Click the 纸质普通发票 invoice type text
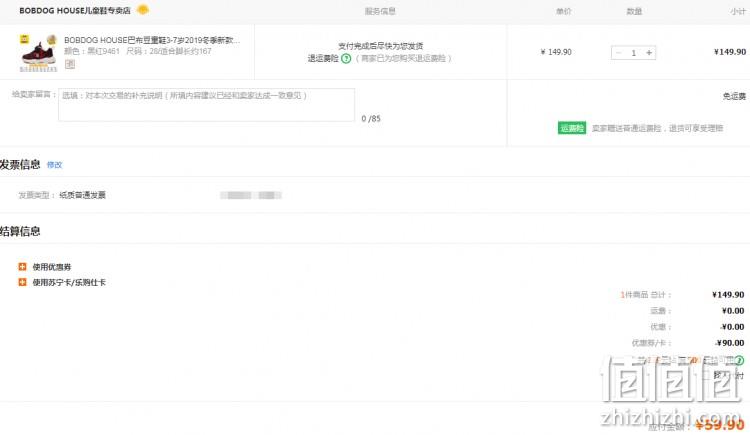 click(x=82, y=195)
